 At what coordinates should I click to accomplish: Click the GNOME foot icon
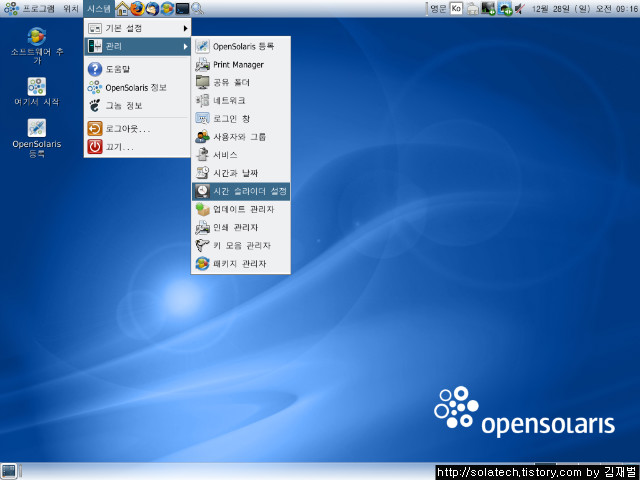pos(95,106)
